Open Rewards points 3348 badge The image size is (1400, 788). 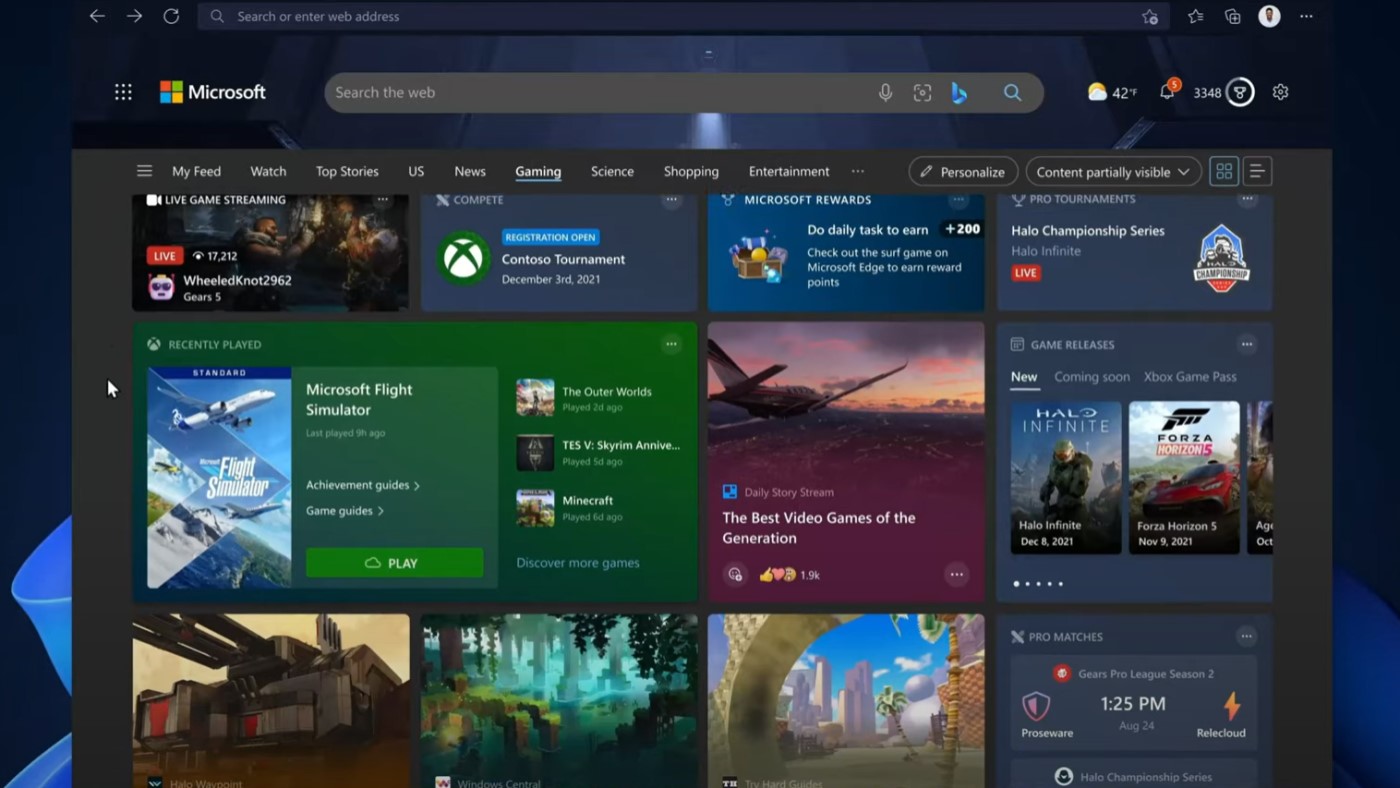pyautogui.click(x=1223, y=92)
